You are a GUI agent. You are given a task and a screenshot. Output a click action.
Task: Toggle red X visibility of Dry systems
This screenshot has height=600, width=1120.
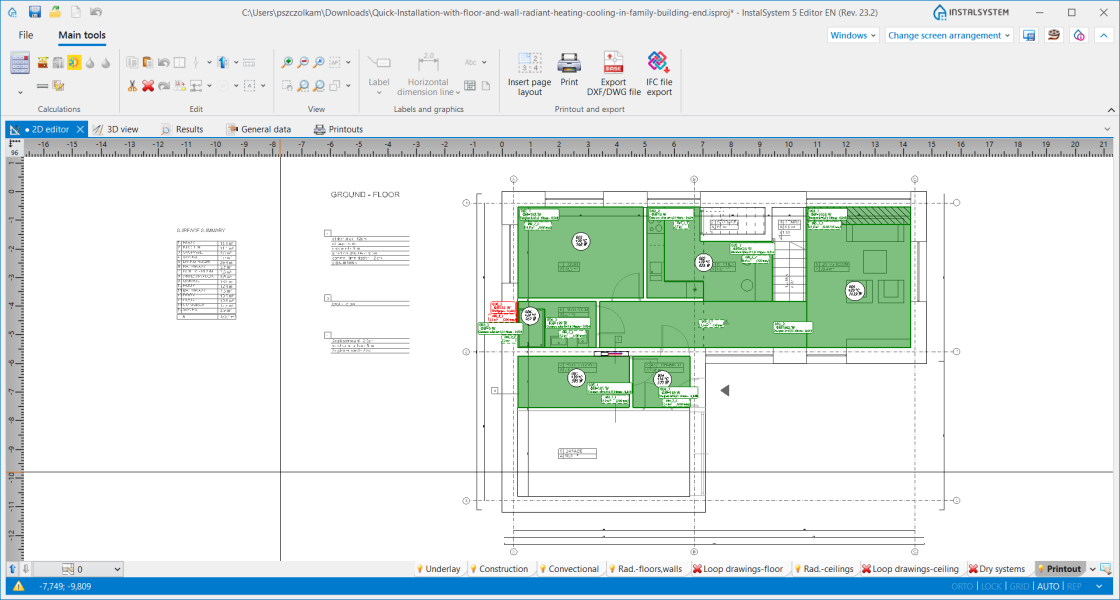(x=973, y=569)
